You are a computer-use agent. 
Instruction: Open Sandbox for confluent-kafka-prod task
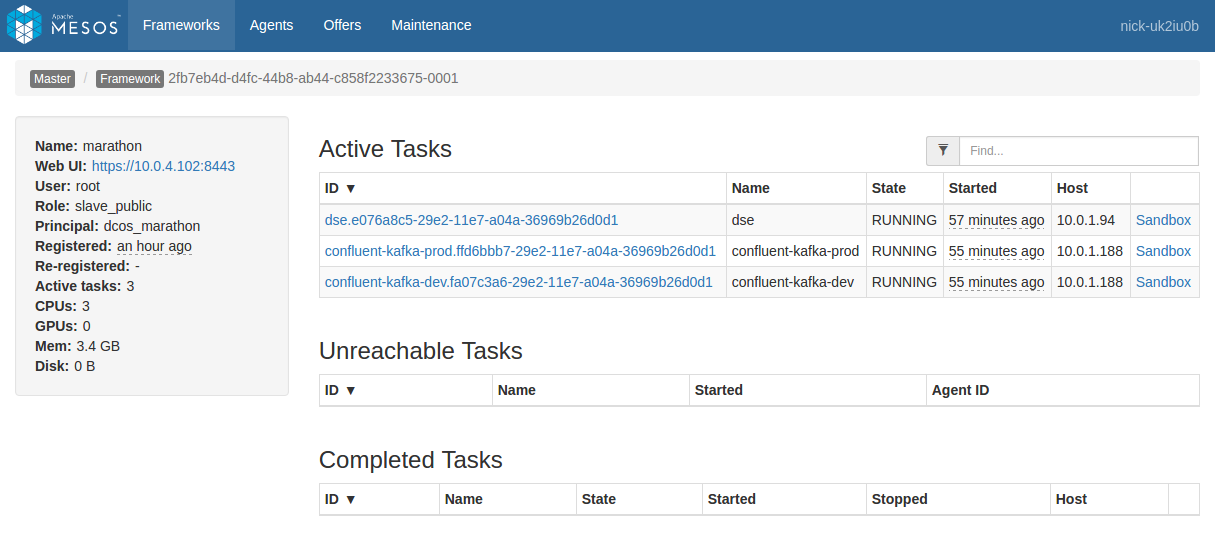1163,251
